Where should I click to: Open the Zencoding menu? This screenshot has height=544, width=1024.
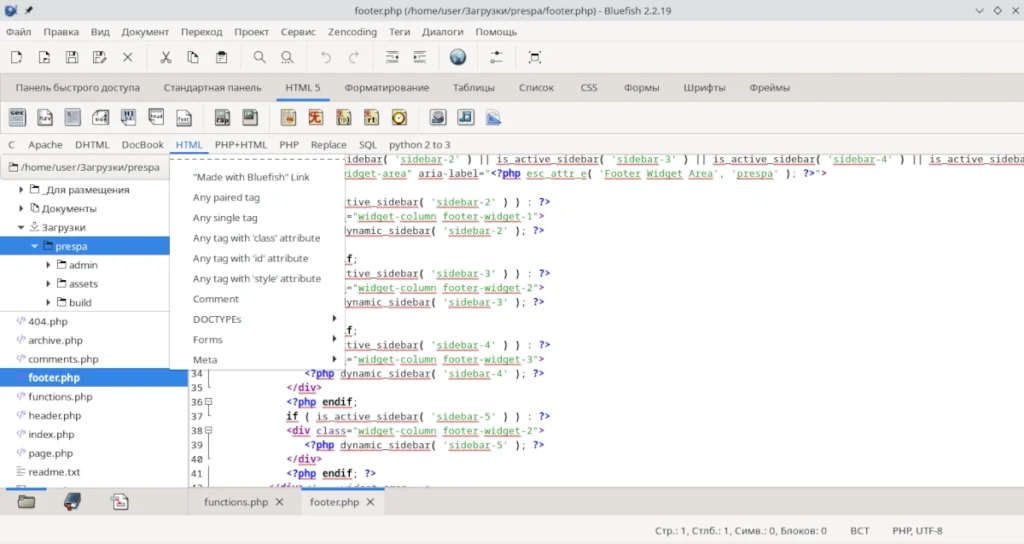click(352, 31)
